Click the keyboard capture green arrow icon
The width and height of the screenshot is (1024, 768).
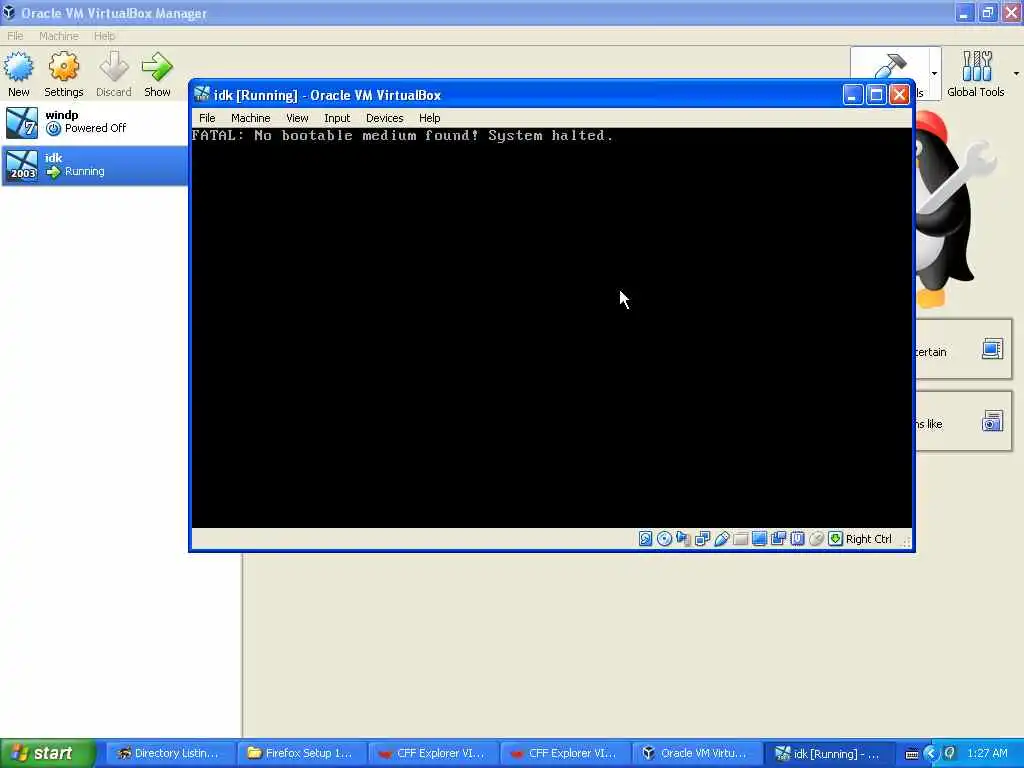click(835, 539)
